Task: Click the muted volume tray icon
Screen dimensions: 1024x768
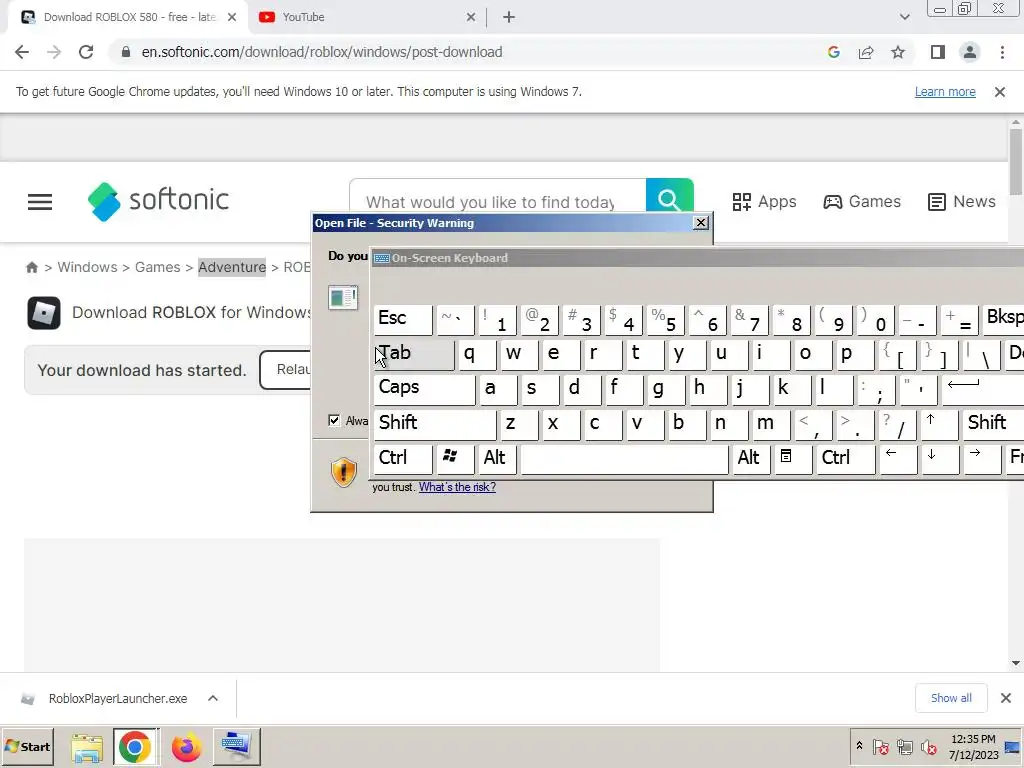Action: (929, 746)
